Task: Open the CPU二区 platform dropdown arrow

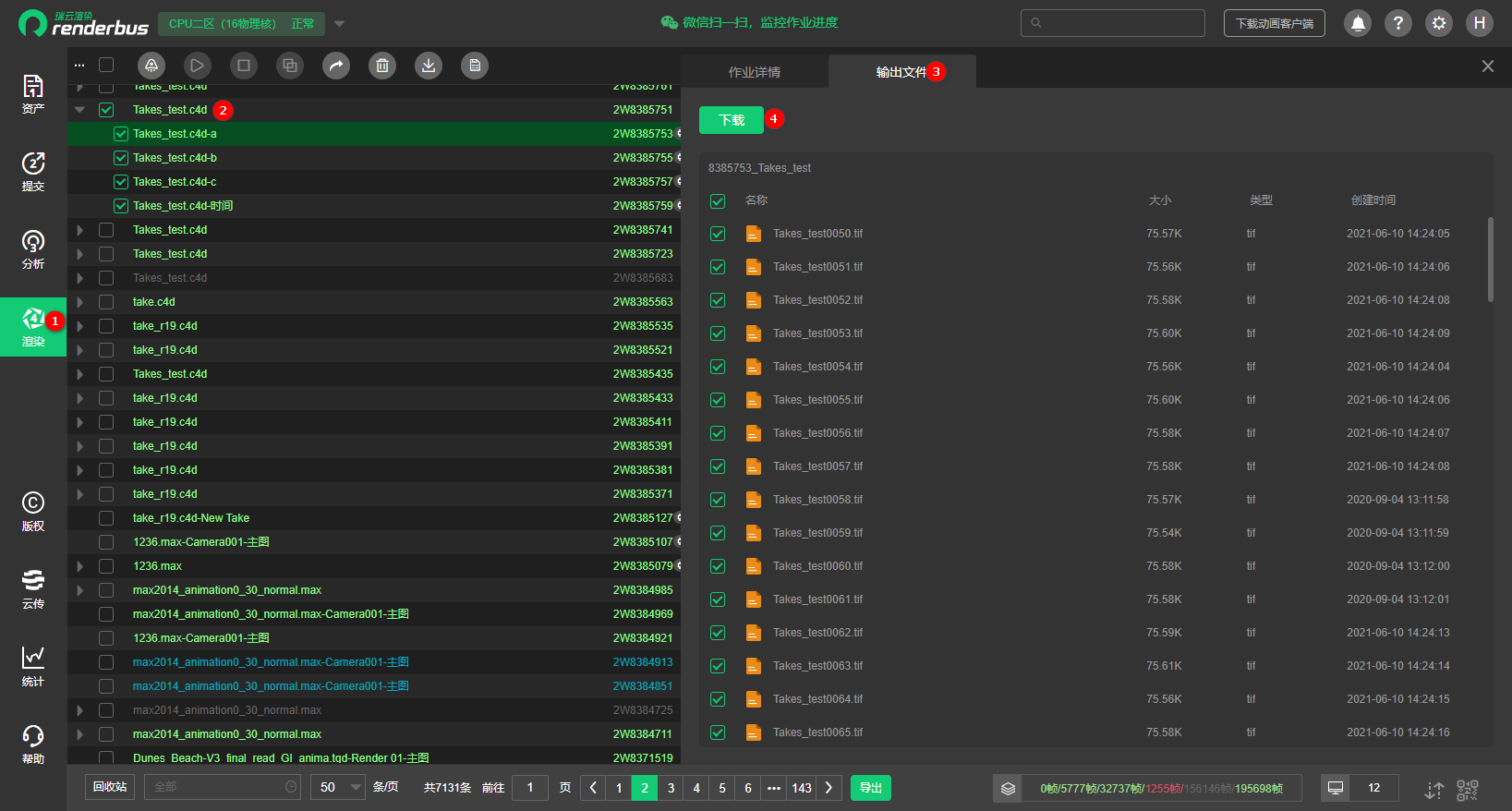Action: [x=339, y=24]
